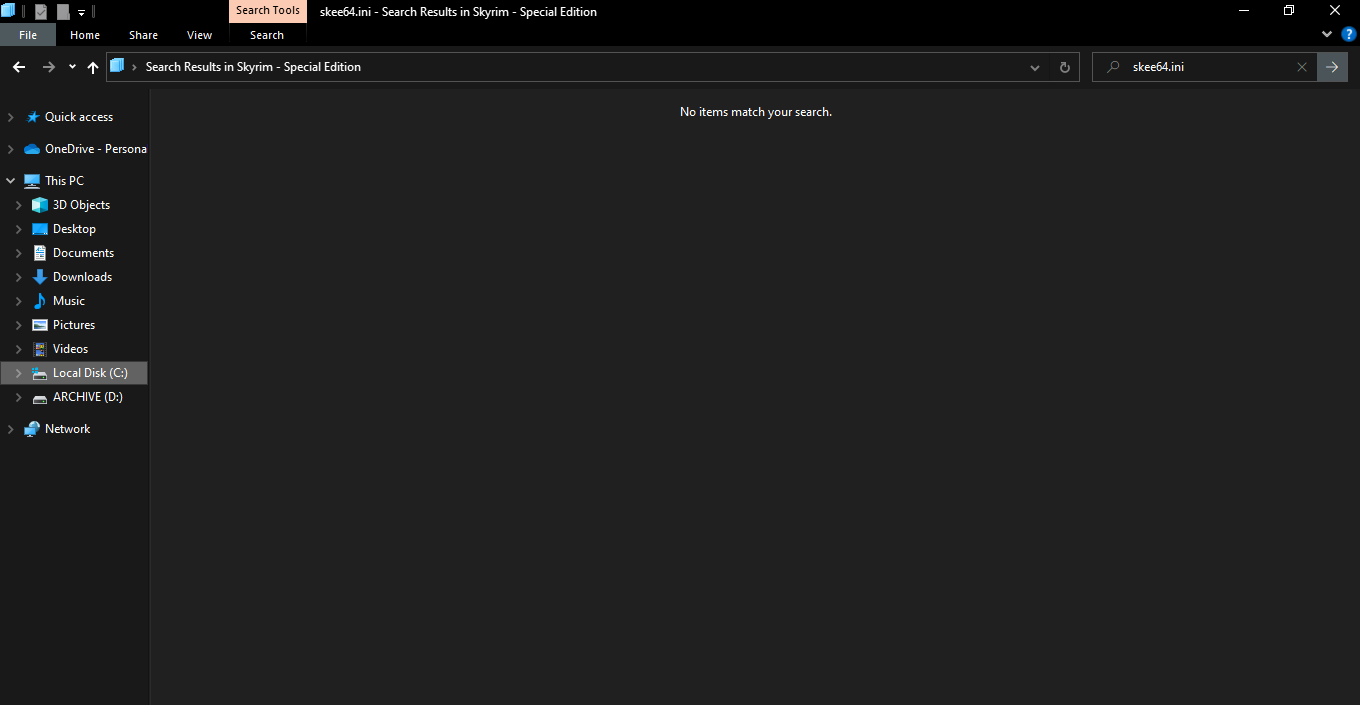Open Documents in navigation pane
Viewport: 1360px width, 705px height.
[x=83, y=253]
